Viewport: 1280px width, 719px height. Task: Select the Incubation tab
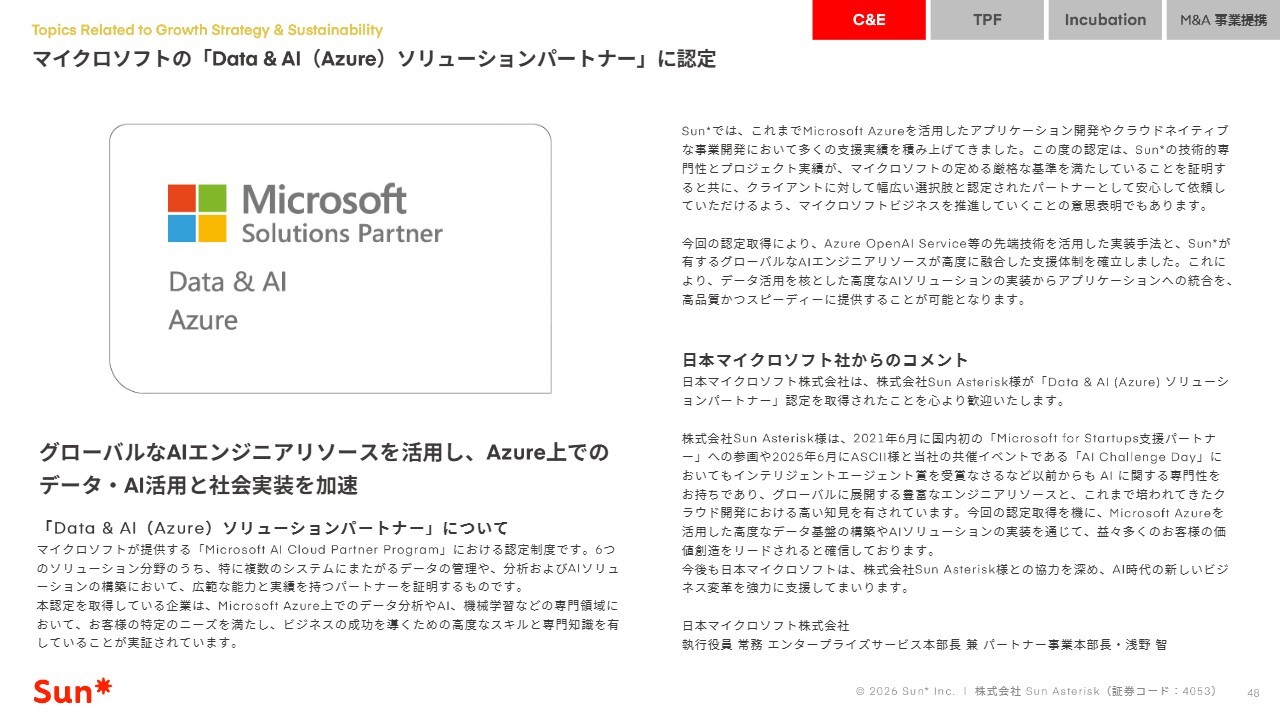1104,20
